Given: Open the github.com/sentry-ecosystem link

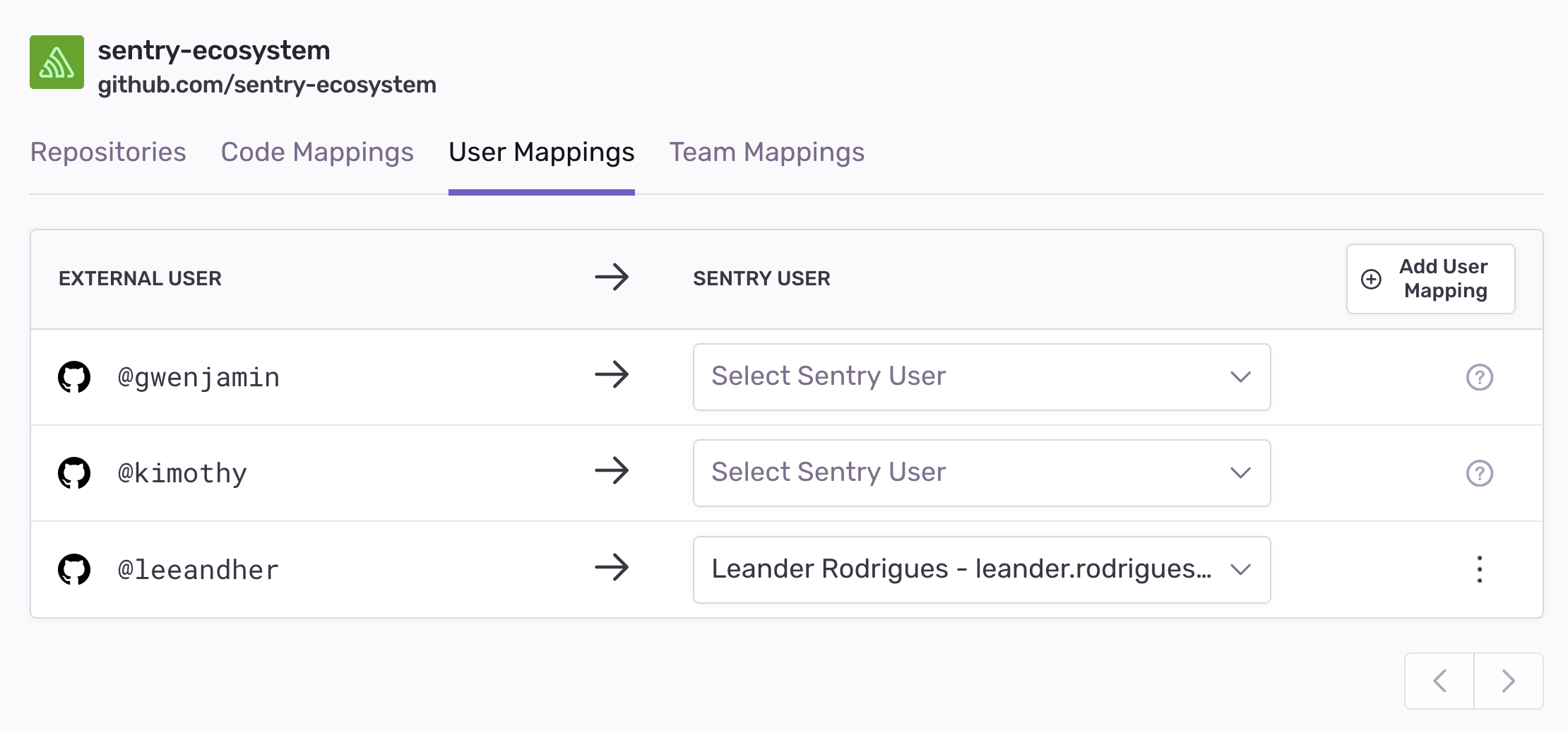Looking at the screenshot, I should 267,85.
